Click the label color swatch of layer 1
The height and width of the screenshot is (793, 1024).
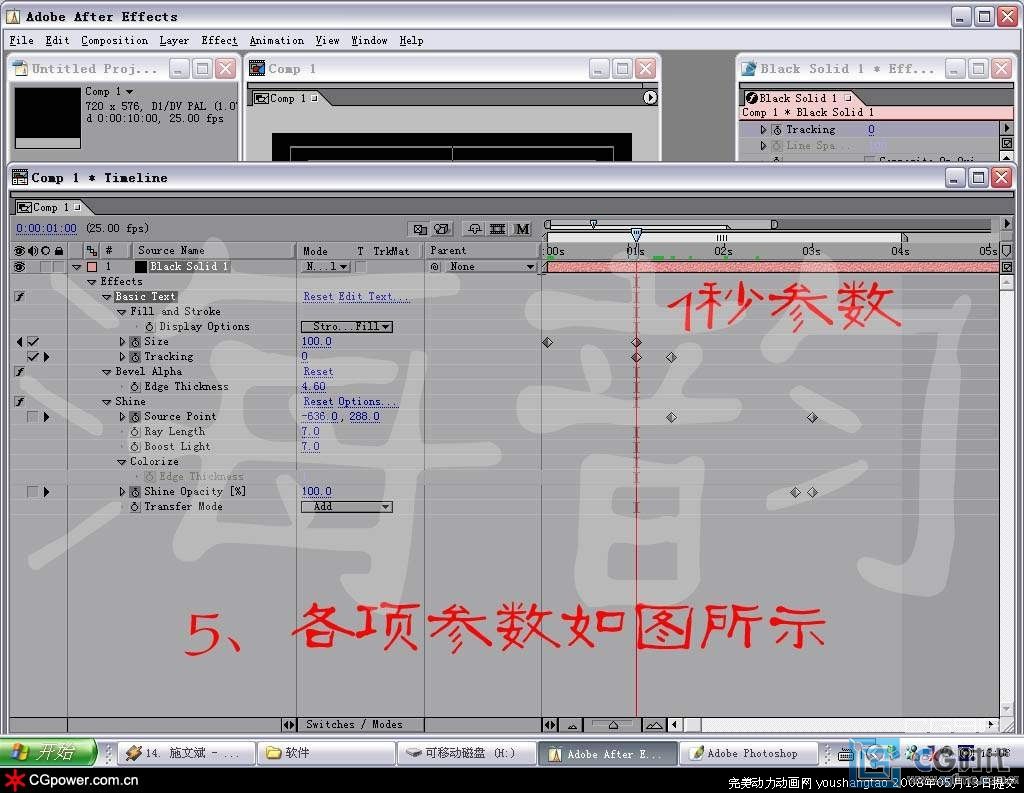click(92, 267)
